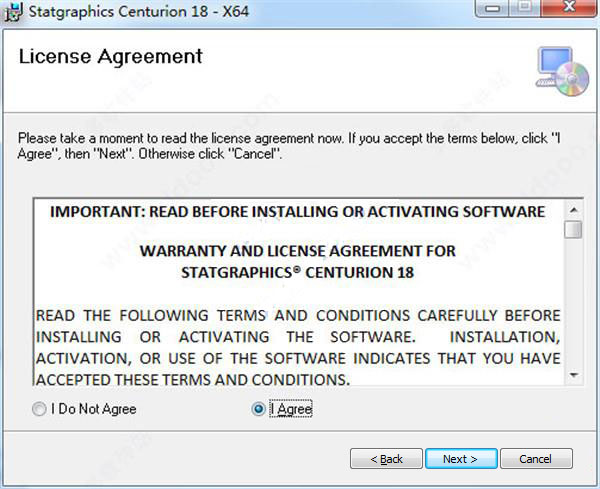Screen dimensions: 600x489
Task: Click the "Statgraphics Centurion 18 - X64" title text
Action: (139, 11)
